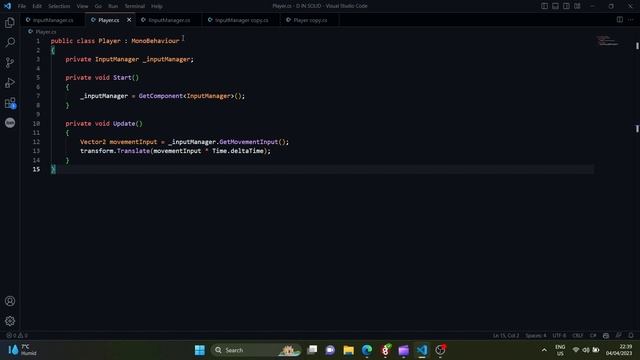Click GetMovementInput on line 12
Screen dimensions: 640x360
[249, 142]
